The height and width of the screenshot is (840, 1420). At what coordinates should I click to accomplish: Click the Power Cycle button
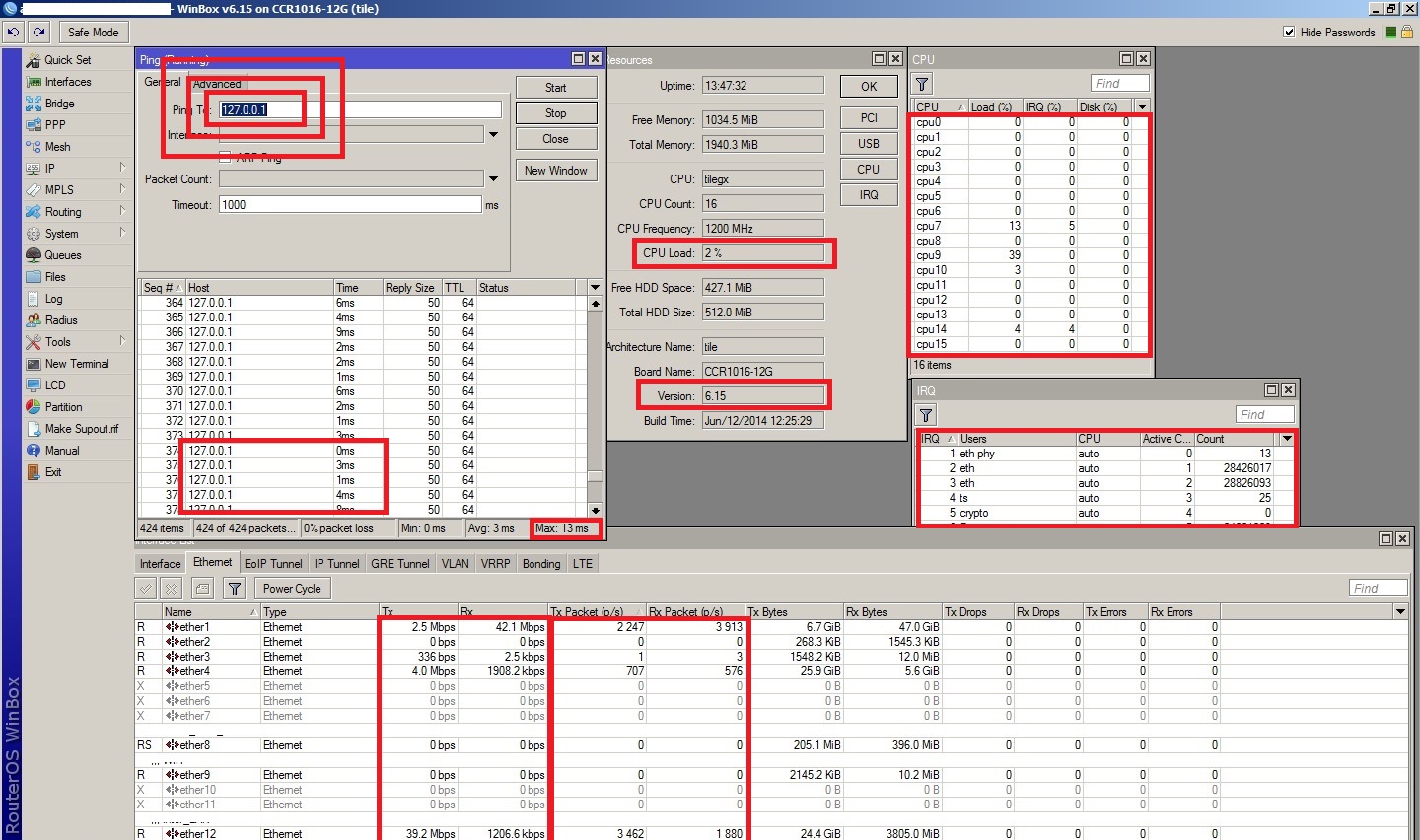[x=292, y=589]
